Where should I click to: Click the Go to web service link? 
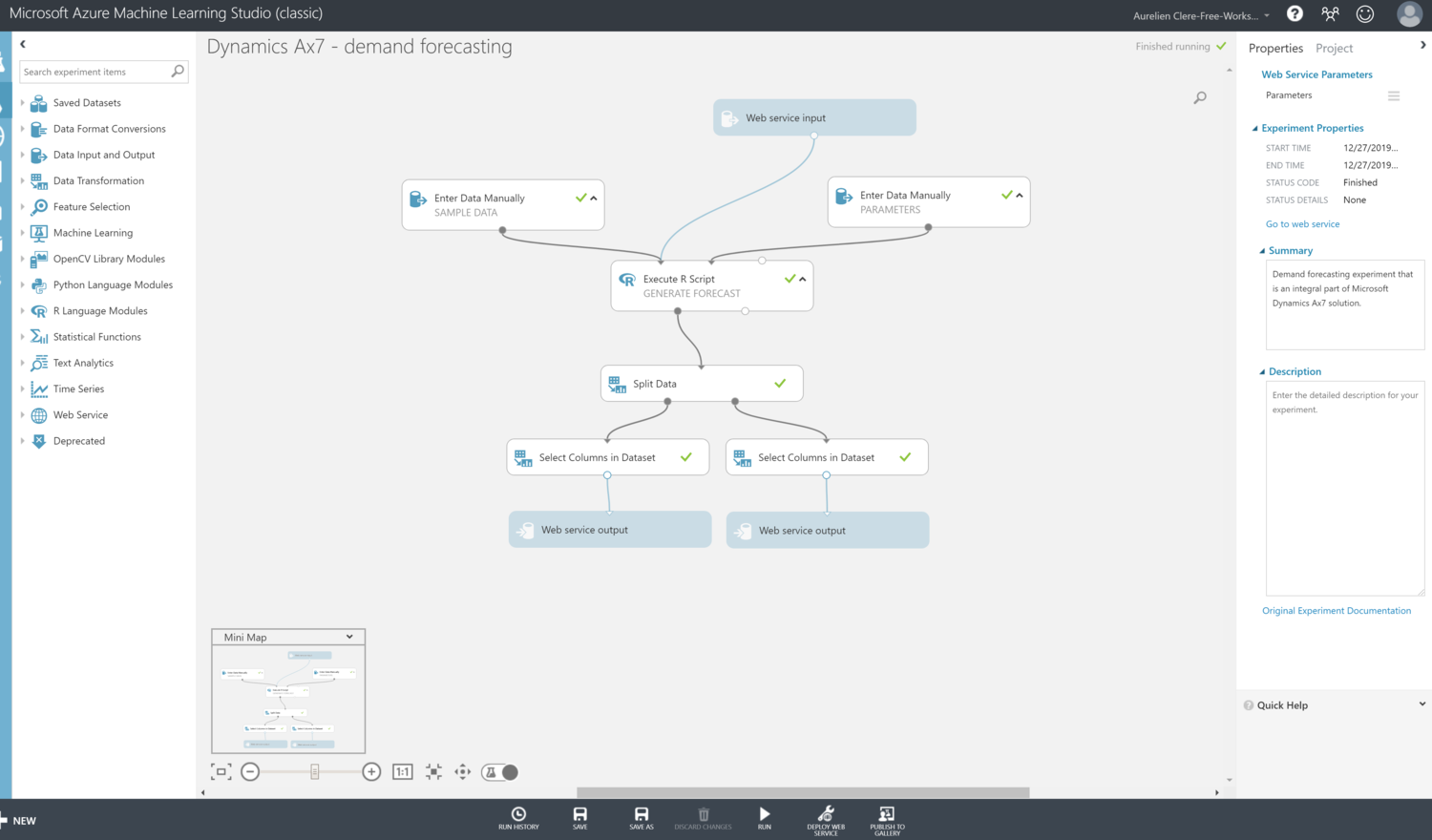coord(1302,224)
